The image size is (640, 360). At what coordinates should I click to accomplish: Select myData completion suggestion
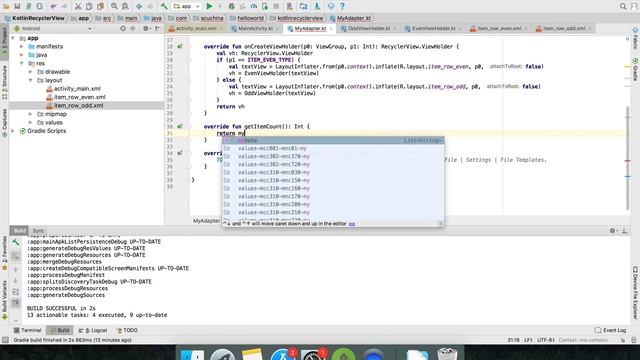(x=333, y=140)
